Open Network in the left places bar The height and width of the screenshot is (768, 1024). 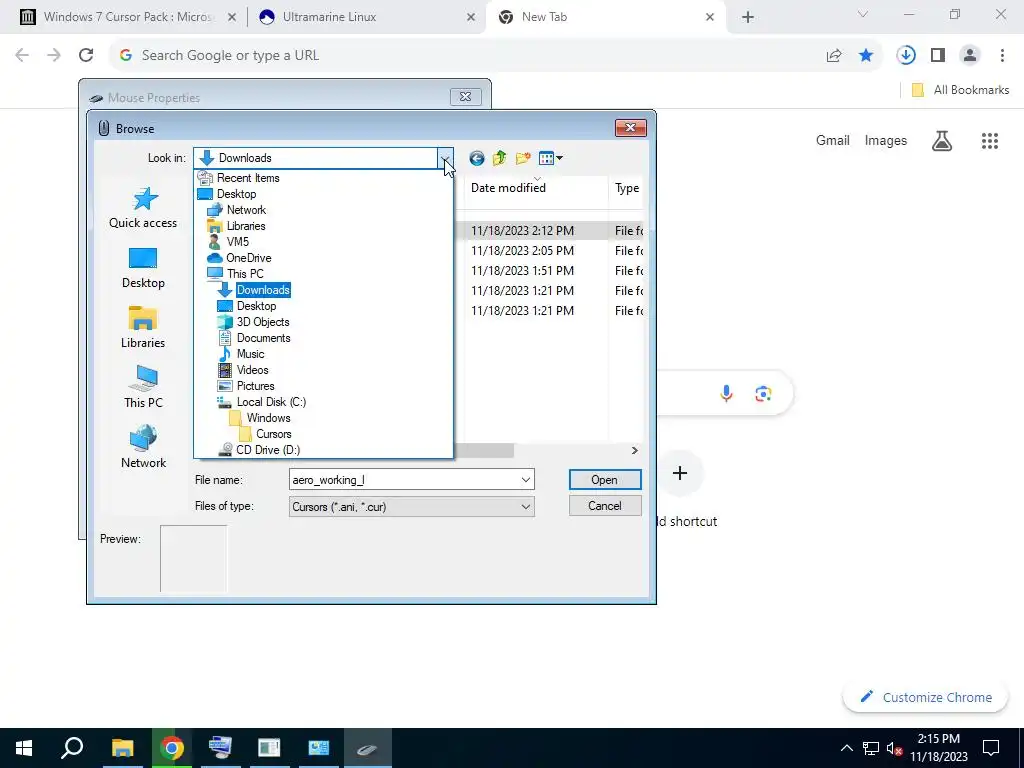[x=143, y=447]
